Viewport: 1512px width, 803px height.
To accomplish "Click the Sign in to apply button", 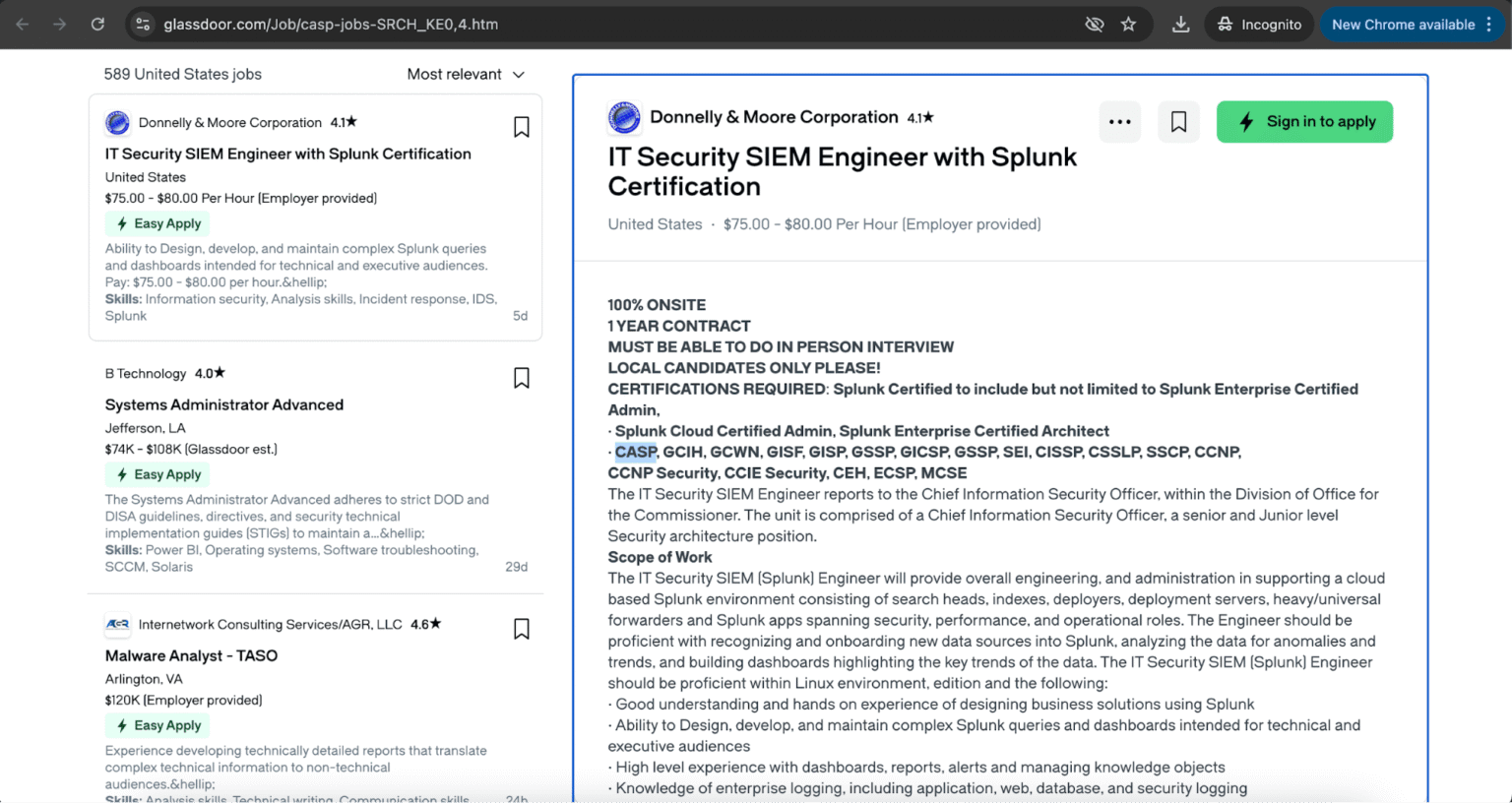I will (1304, 122).
